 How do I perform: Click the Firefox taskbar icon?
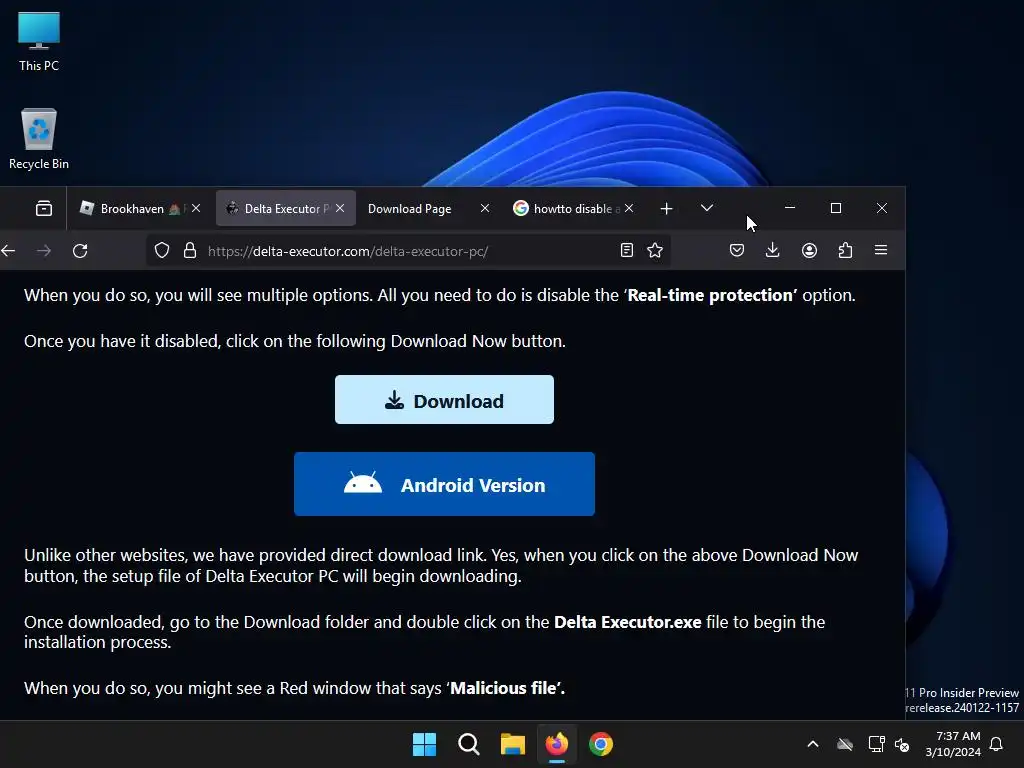click(x=556, y=744)
